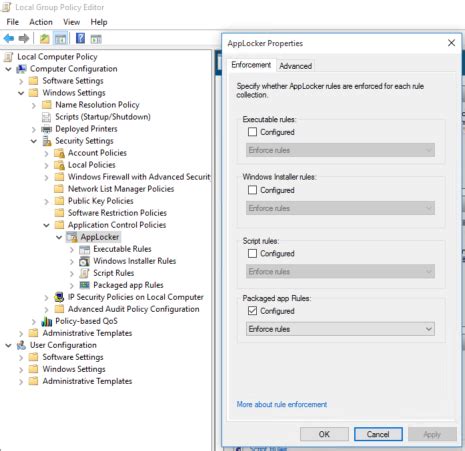Expand the Executable Rules node
465x451 pixels.
72,250
